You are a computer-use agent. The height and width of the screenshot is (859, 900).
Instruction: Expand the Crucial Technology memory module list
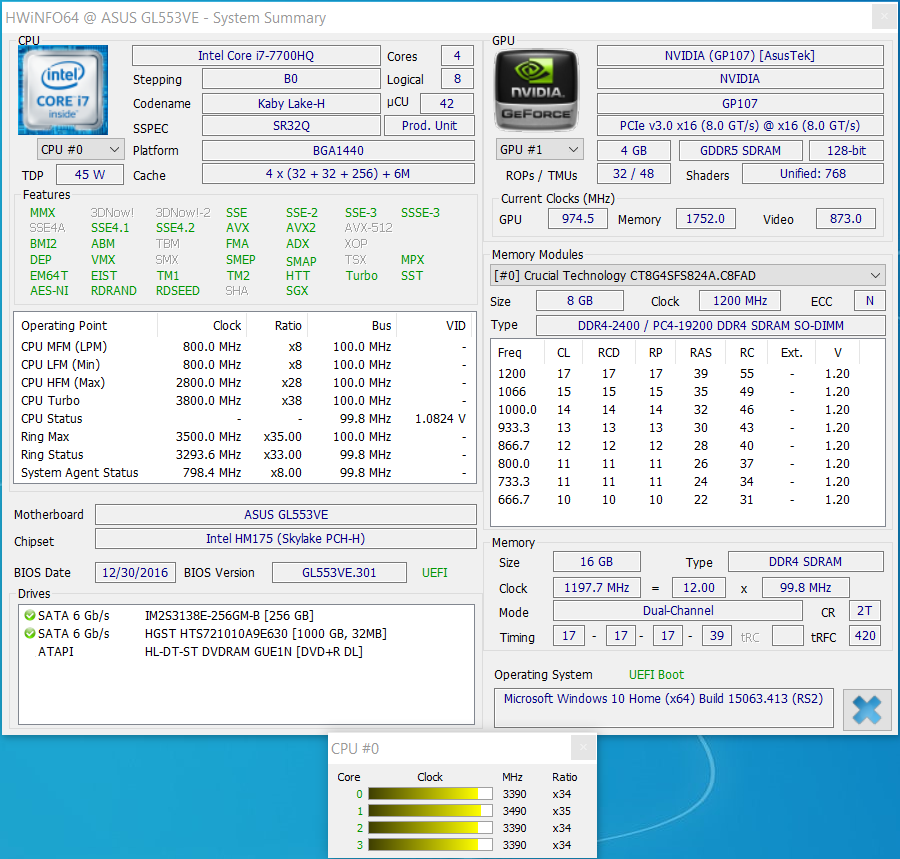(x=688, y=275)
